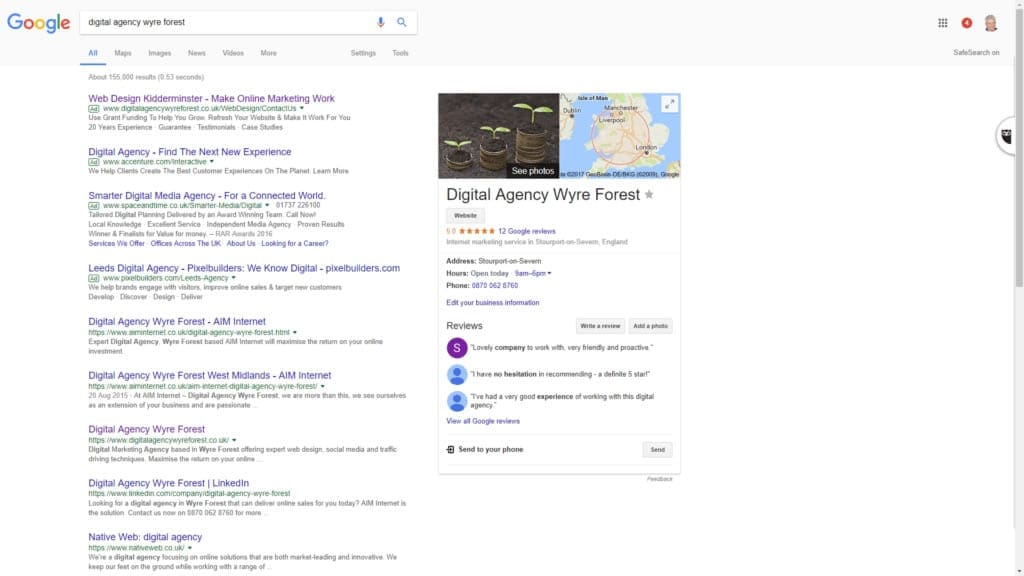The height and width of the screenshot is (576, 1024).
Task: Open 'Digital Agency Wyre Forest - AIM Internet' result
Action: (x=177, y=321)
